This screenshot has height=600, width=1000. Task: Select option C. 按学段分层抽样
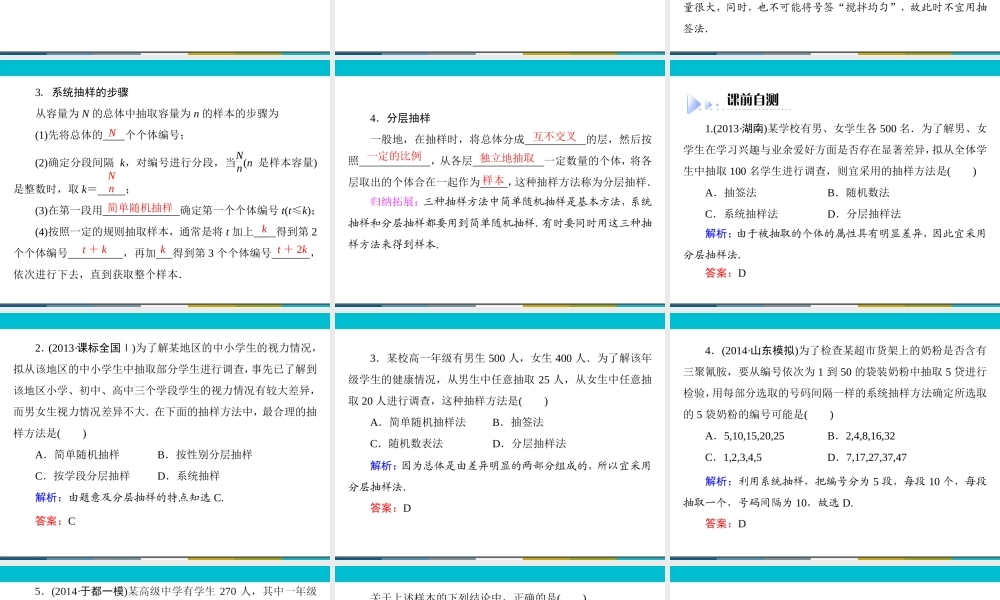click(x=82, y=476)
